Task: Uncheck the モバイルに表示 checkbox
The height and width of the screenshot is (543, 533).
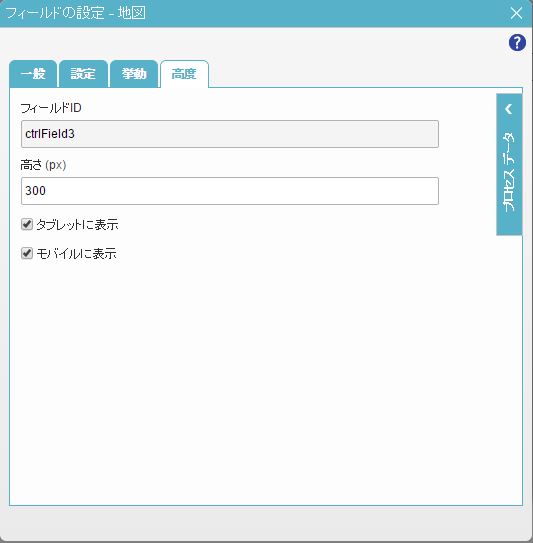Action: click(27, 253)
